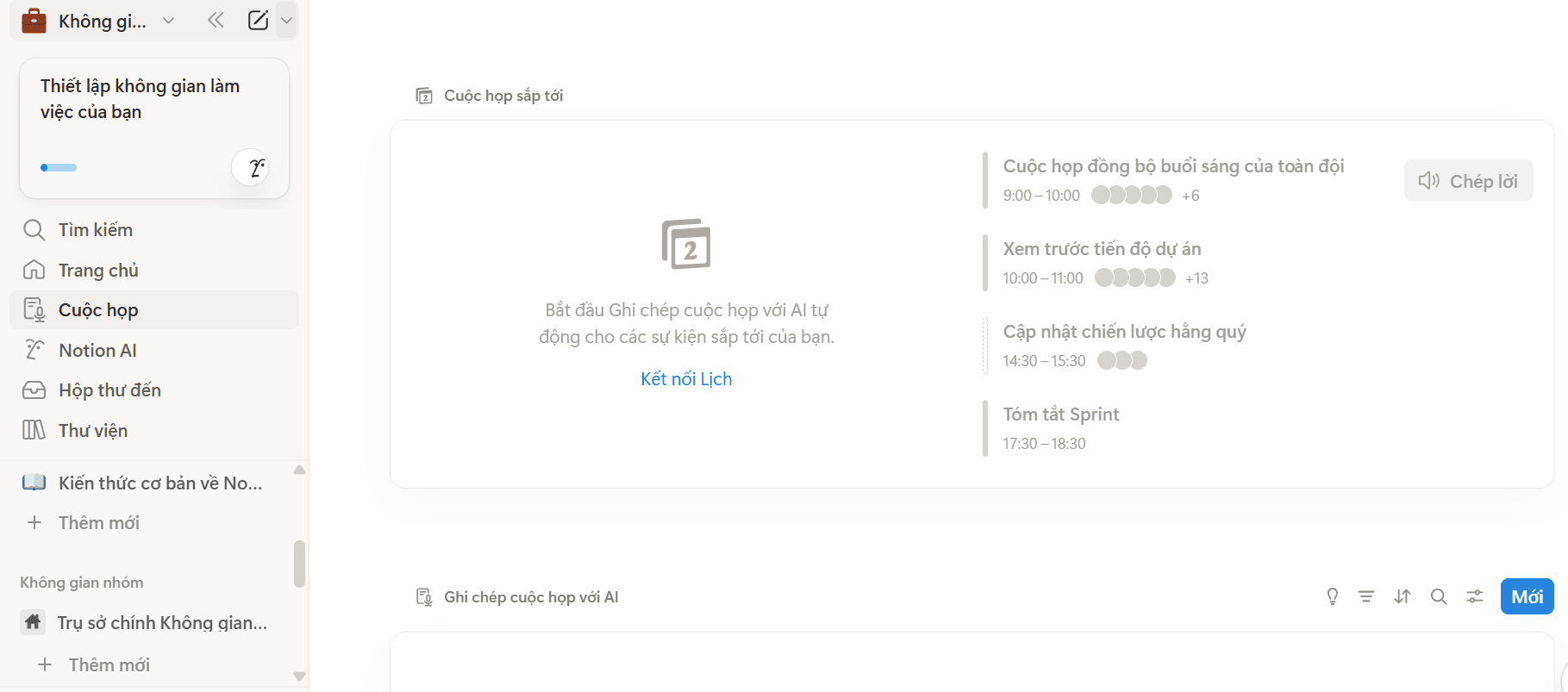Click the Kết nối Lịch link
1568x692 pixels.
click(685, 378)
